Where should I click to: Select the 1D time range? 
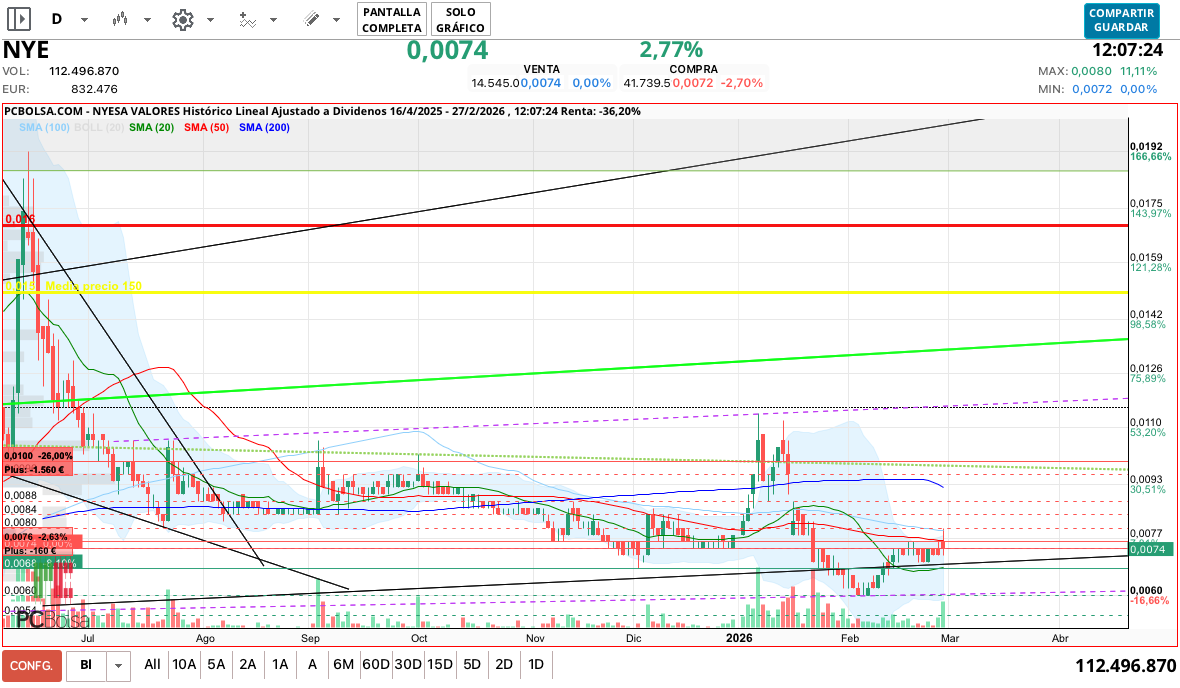point(536,665)
